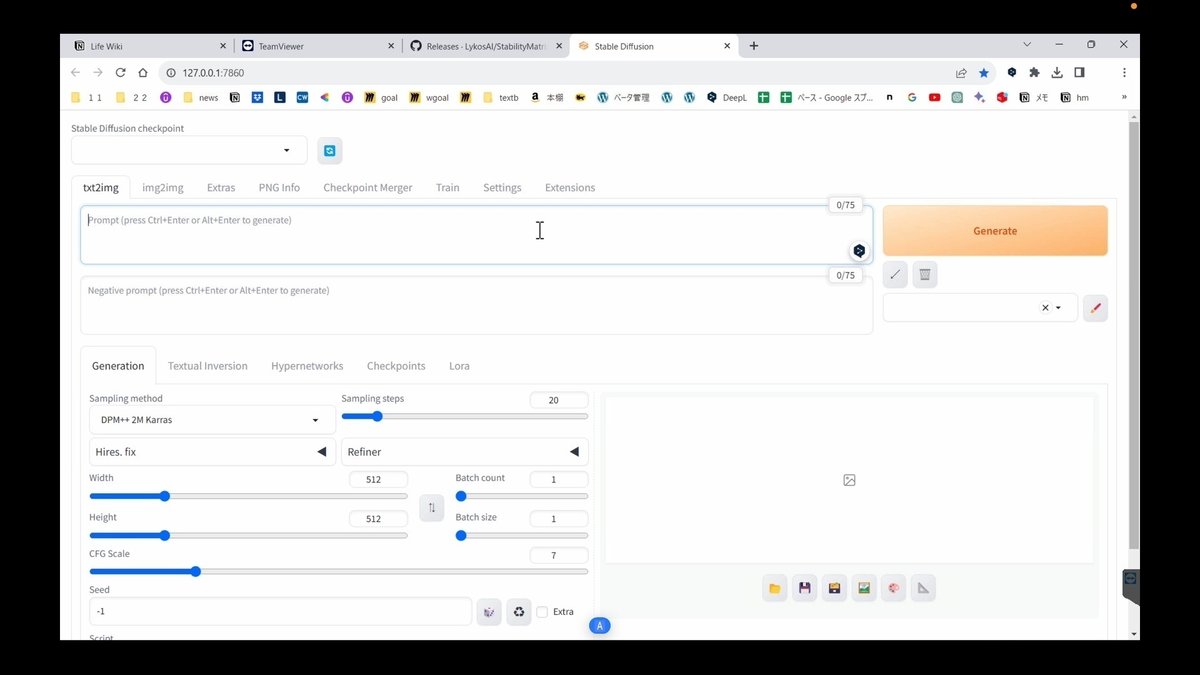Open the DeepL bookmark

tap(726, 97)
